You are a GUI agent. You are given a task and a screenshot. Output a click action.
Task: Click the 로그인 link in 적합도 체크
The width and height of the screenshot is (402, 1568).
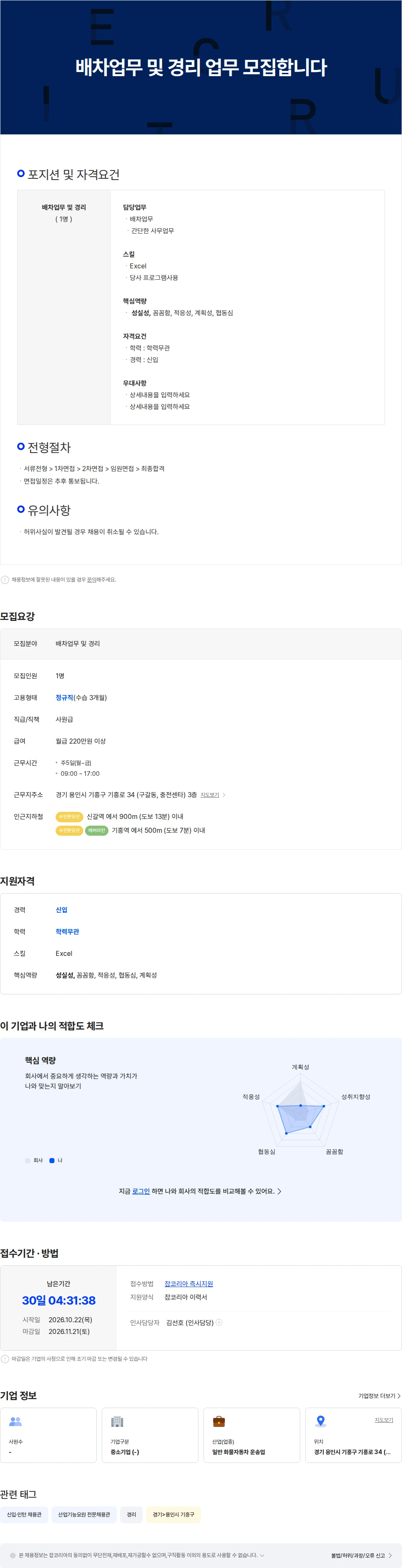point(141,1191)
